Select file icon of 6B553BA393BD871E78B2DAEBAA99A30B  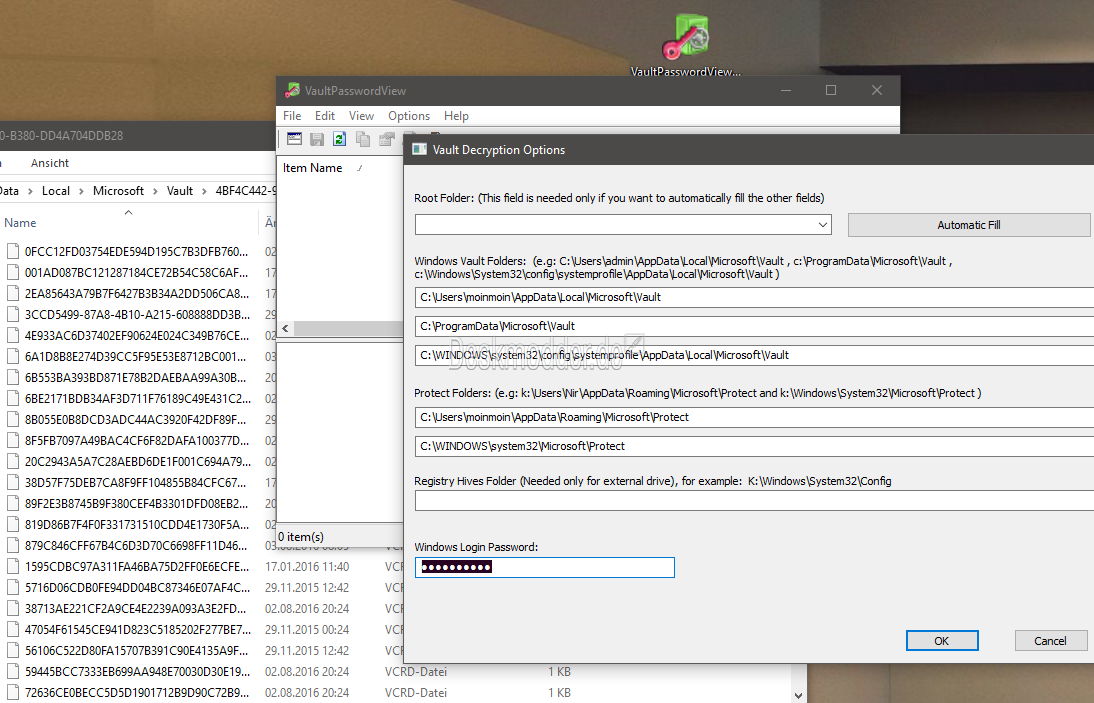click(13, 377)
